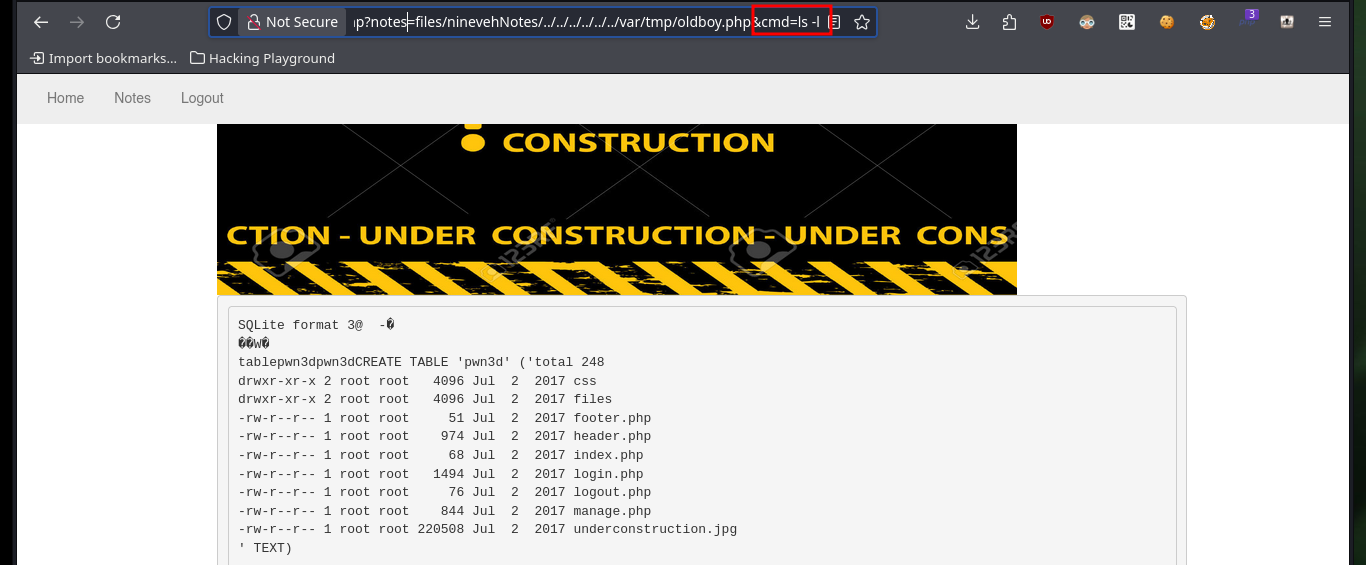Open the Home nav item

coord(65,98)
